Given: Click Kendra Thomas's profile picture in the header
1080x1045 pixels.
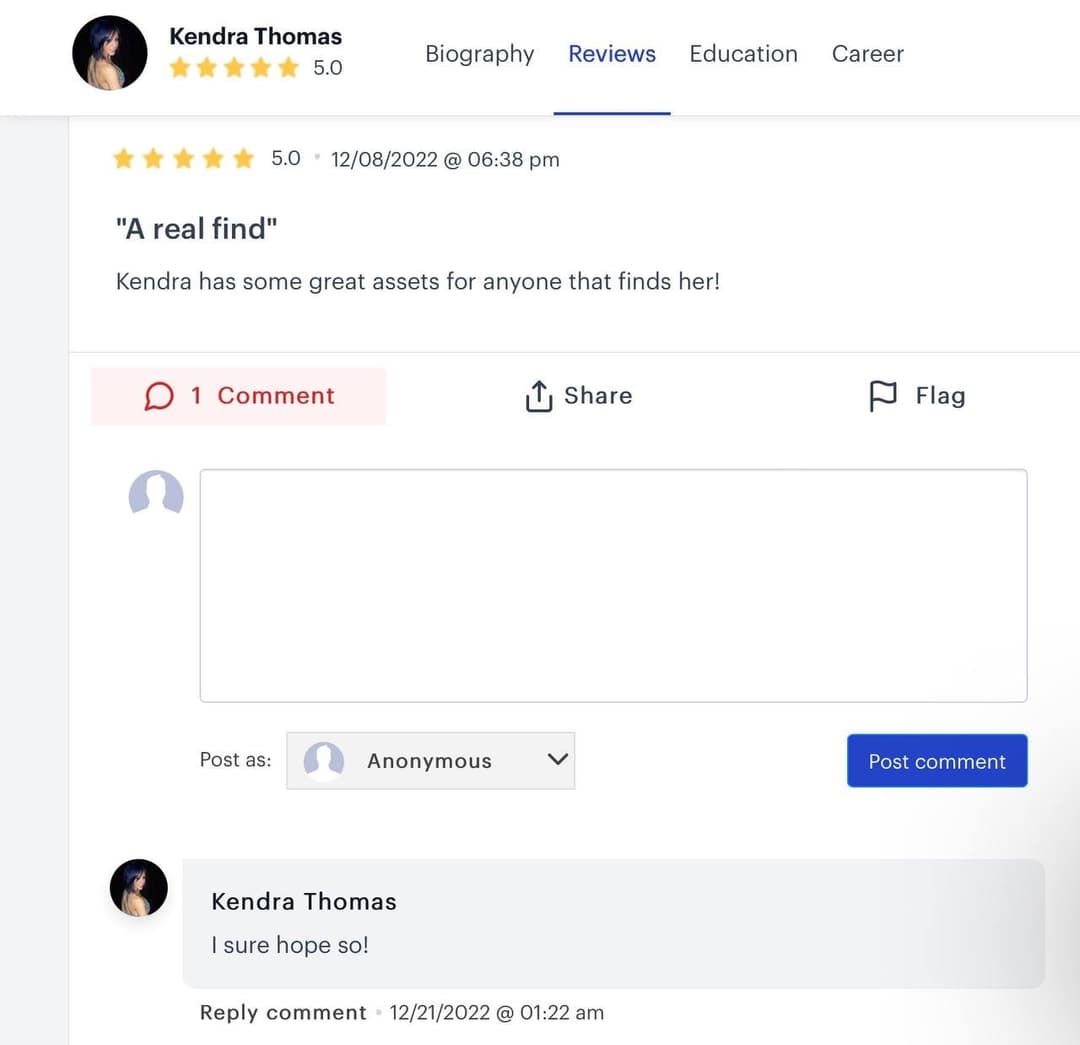Looking at the screenshot, I should tap(110, 52).
